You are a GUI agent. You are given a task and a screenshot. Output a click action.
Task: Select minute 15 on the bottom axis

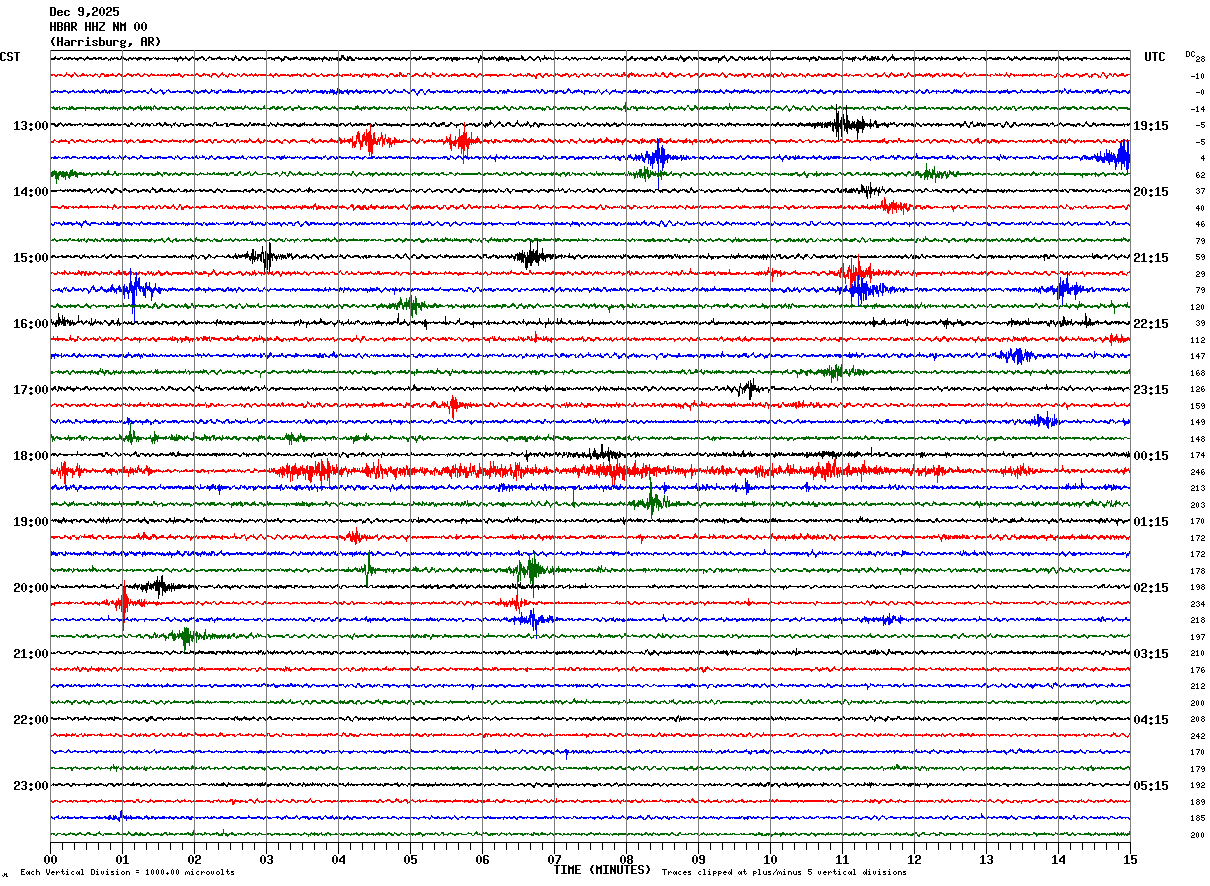pyautogui.click(x=1129, y=859)
